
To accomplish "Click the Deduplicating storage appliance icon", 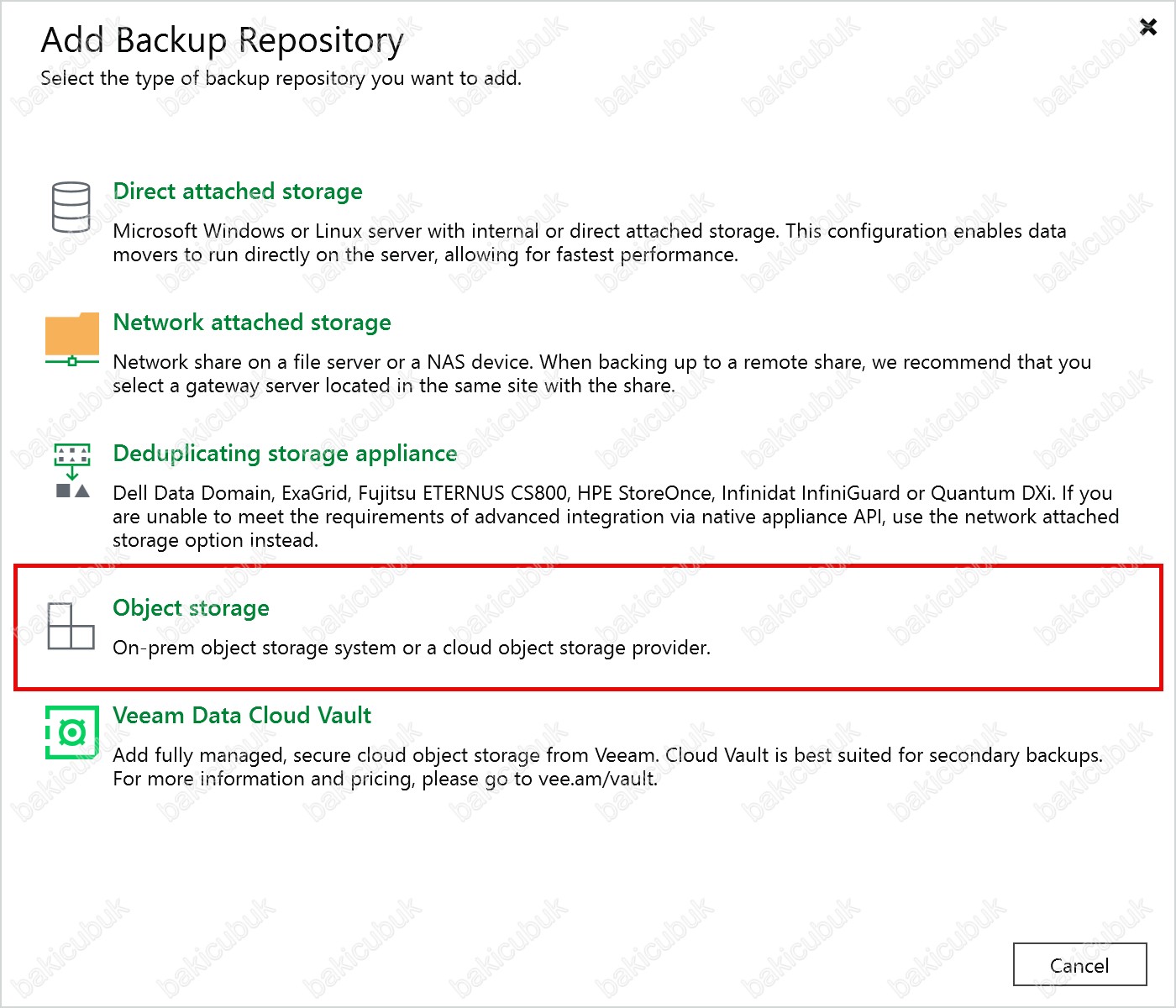I will (x=72, y=471).
